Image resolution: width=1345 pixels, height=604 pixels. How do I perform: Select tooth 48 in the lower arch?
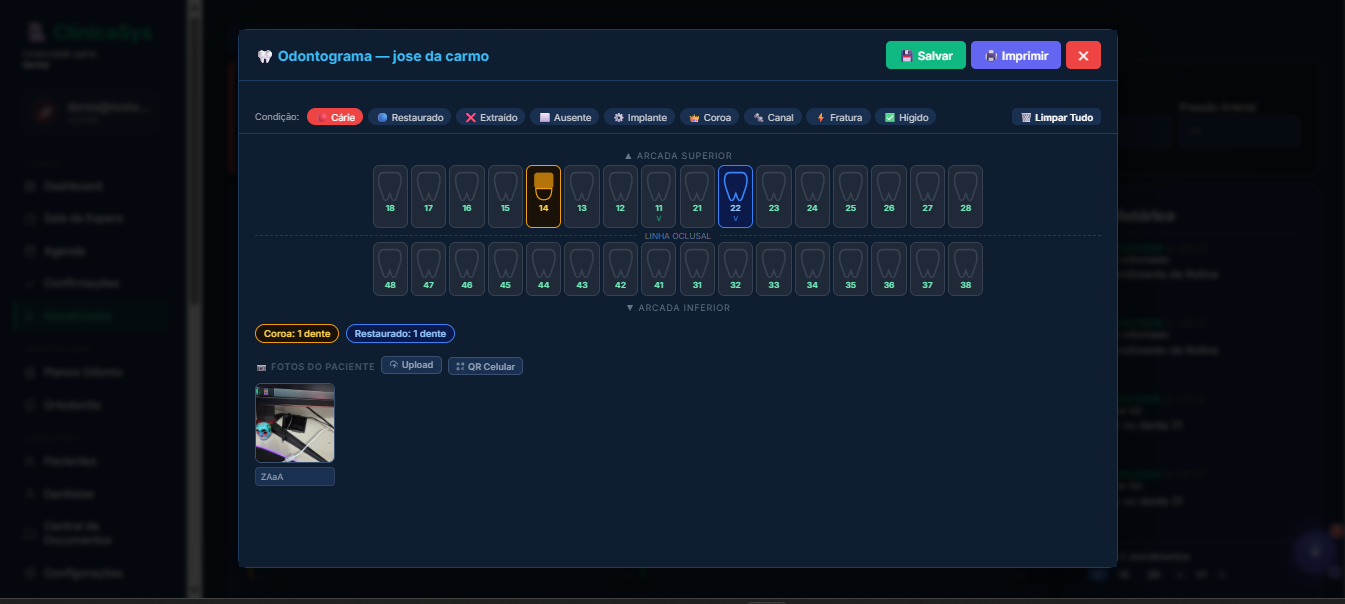point(390,269)
